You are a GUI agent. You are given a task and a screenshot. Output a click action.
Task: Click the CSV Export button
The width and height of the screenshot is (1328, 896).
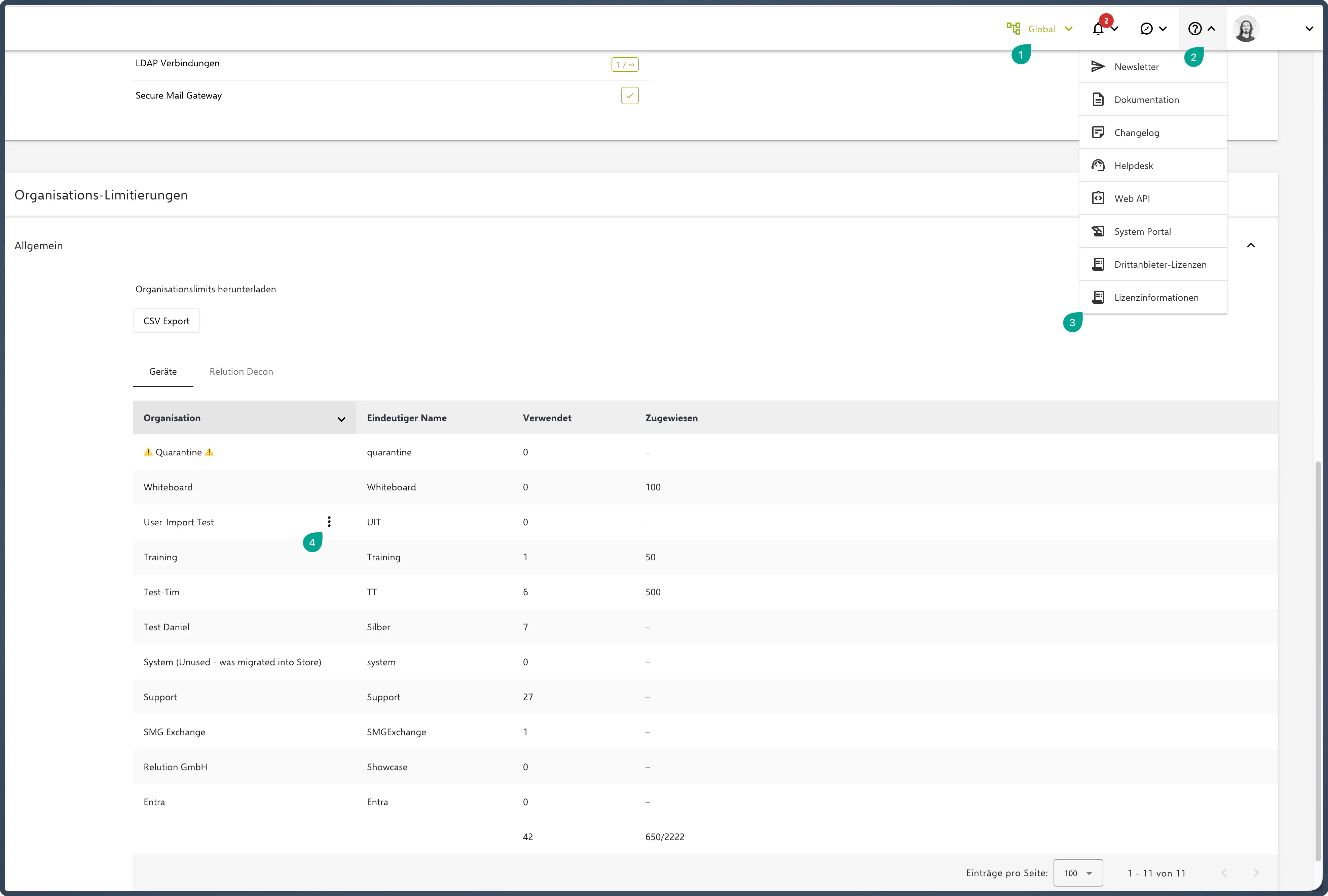[x=166, y=321]
